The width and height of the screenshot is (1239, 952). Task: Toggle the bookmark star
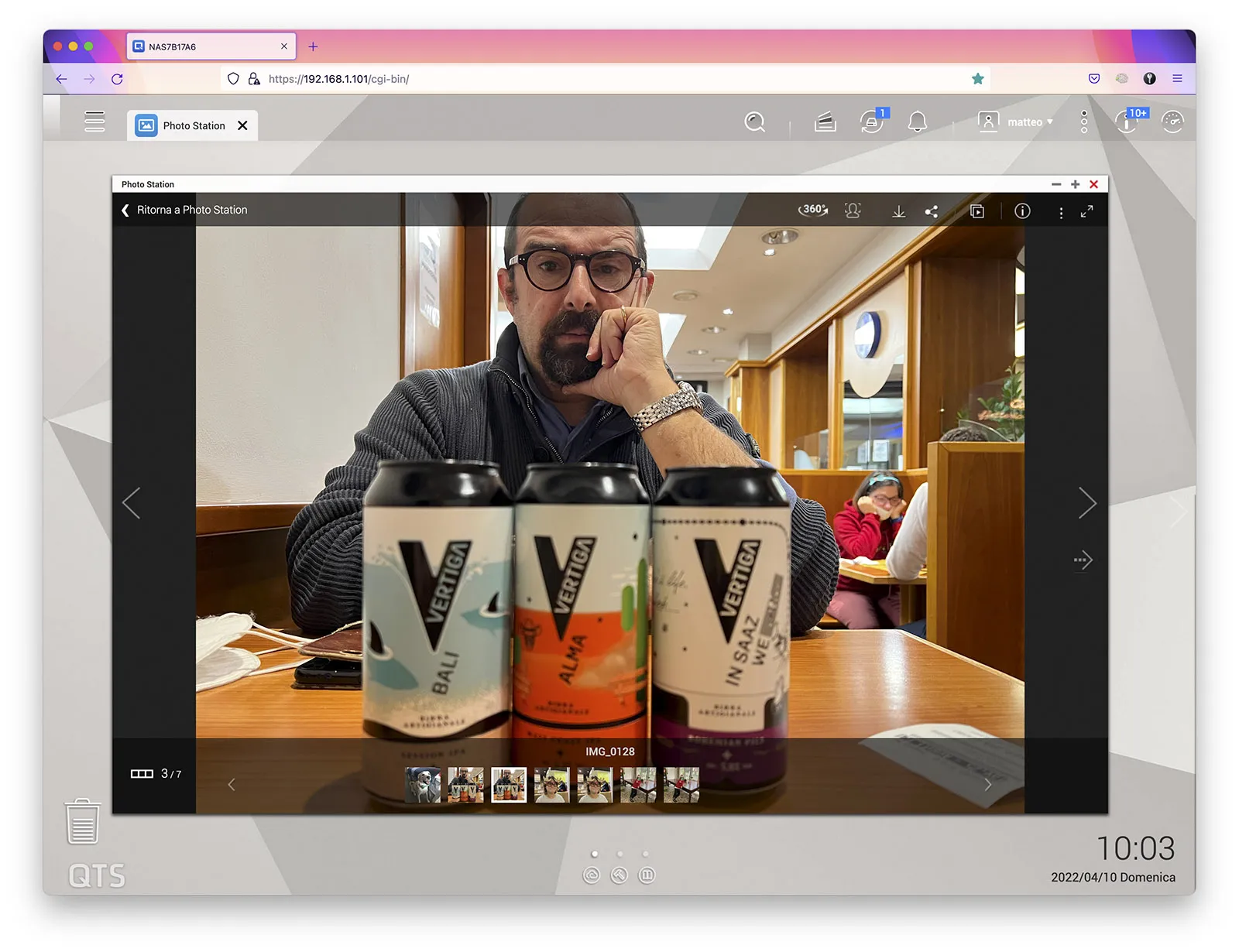pos(978,79)
